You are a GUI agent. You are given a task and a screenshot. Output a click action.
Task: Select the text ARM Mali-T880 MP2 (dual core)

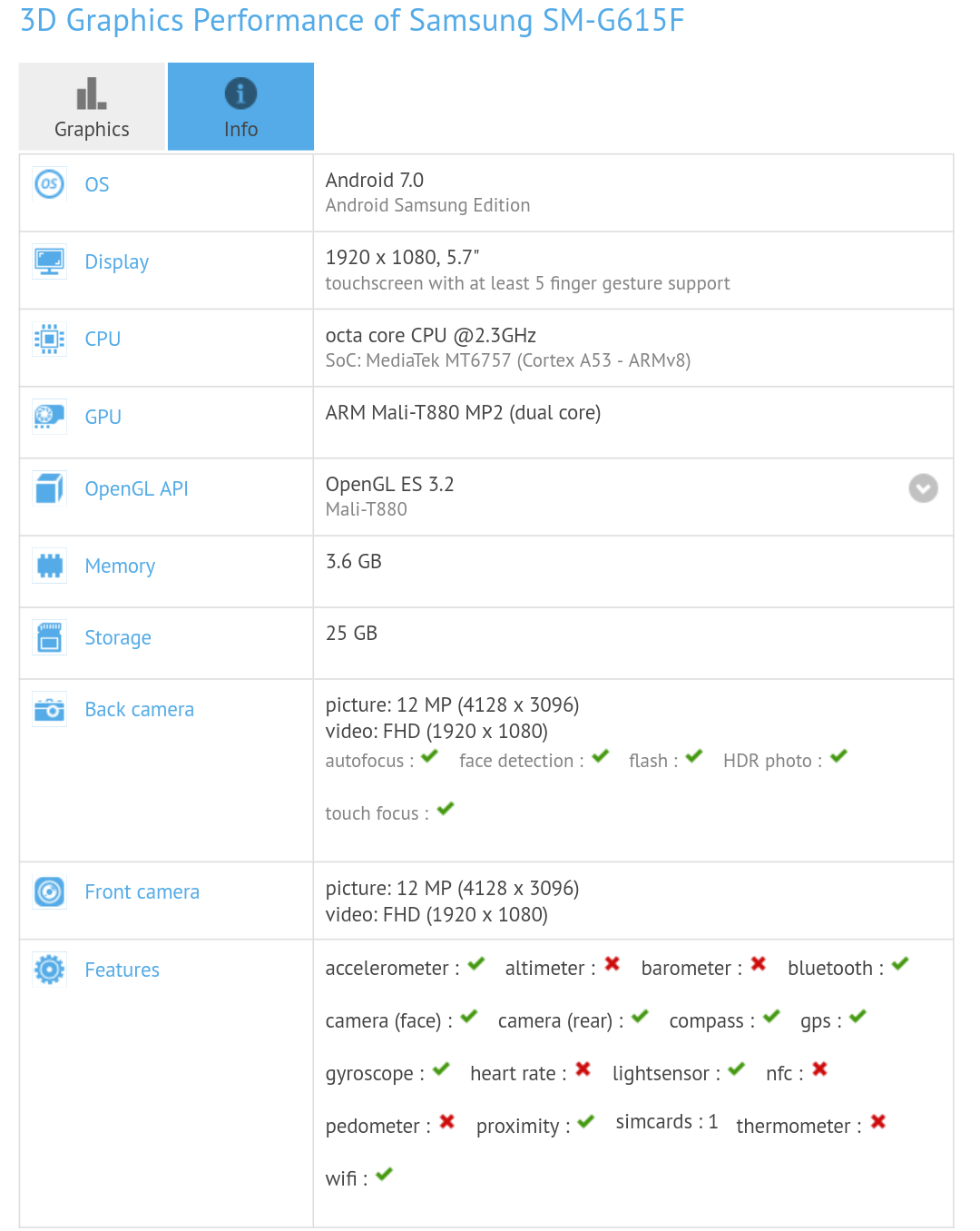pos(463,413)
